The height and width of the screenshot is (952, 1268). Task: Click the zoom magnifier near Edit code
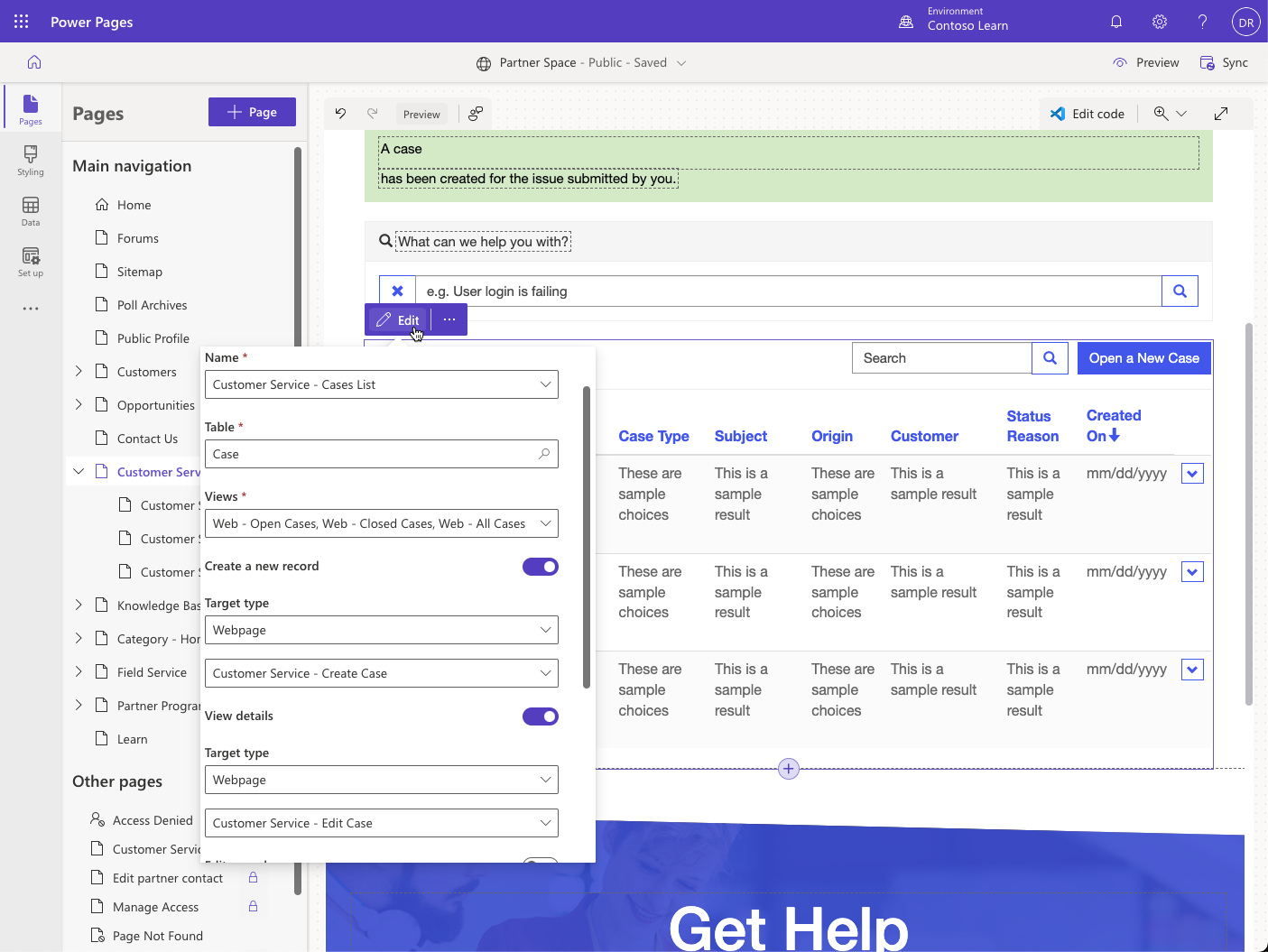pyautogui.click(x=1161, y=113)
